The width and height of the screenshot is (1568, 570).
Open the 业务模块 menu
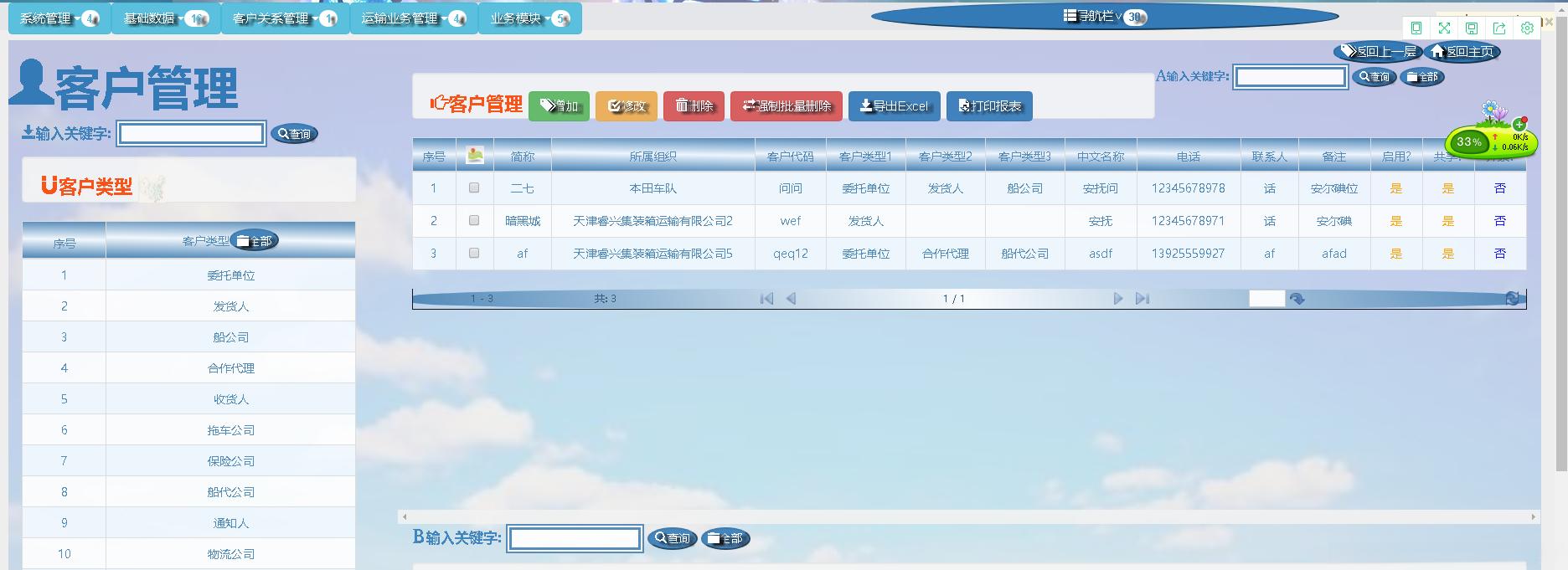point(530,18)
